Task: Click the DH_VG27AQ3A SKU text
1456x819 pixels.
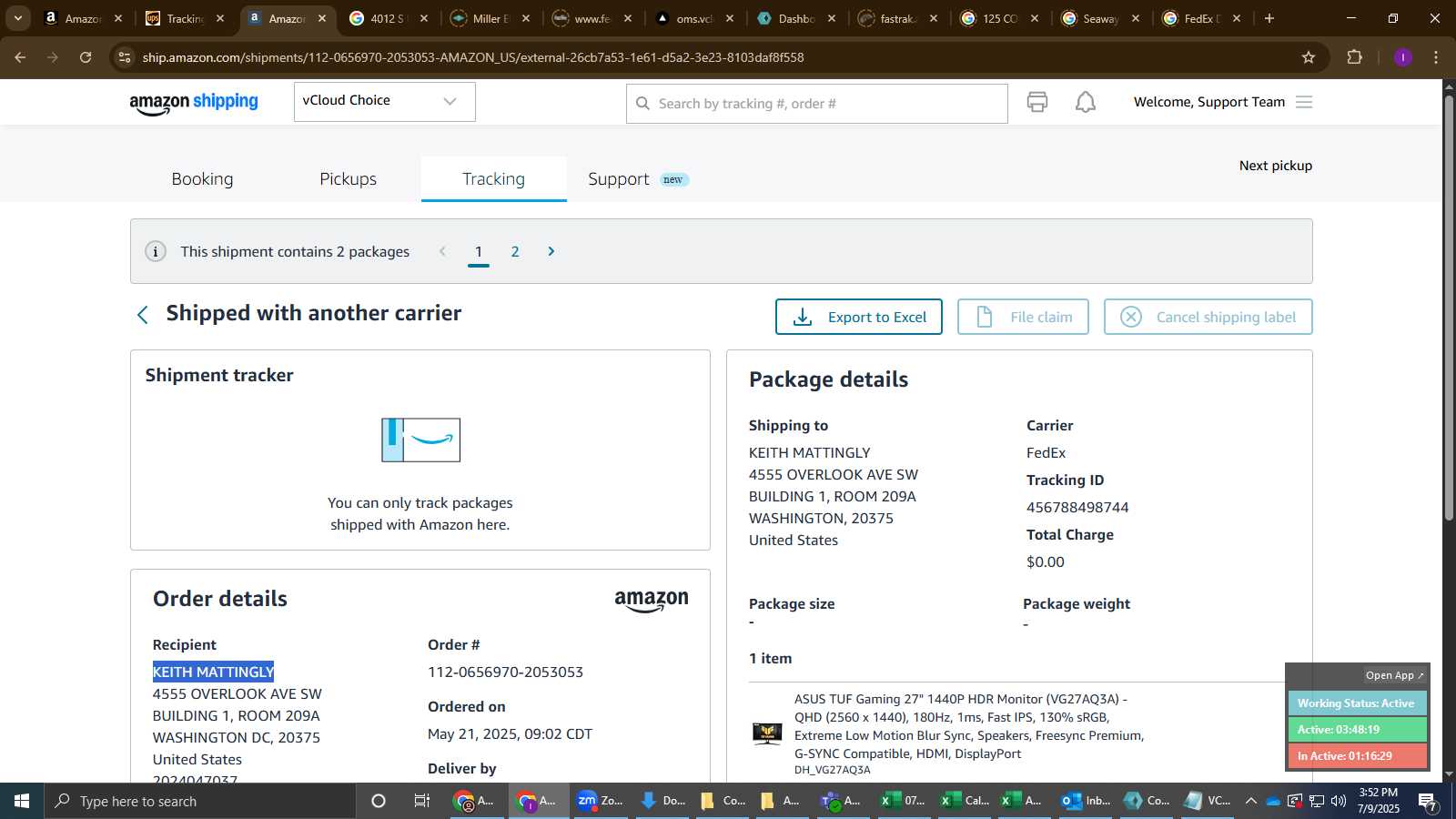Action: coord(832,770)
